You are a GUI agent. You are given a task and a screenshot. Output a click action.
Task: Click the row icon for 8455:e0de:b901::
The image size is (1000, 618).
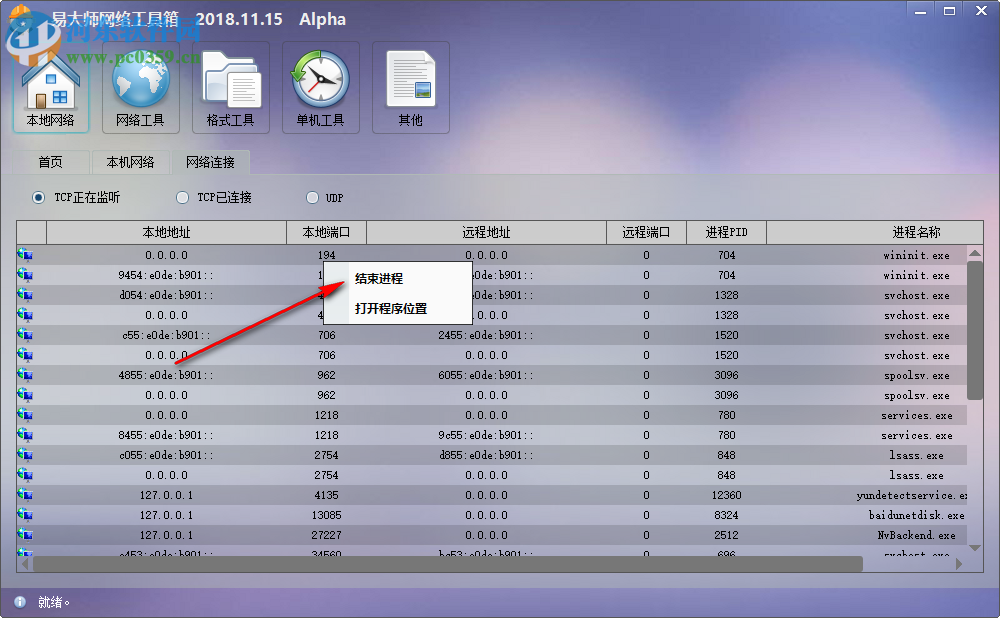(x=26, y=435)
